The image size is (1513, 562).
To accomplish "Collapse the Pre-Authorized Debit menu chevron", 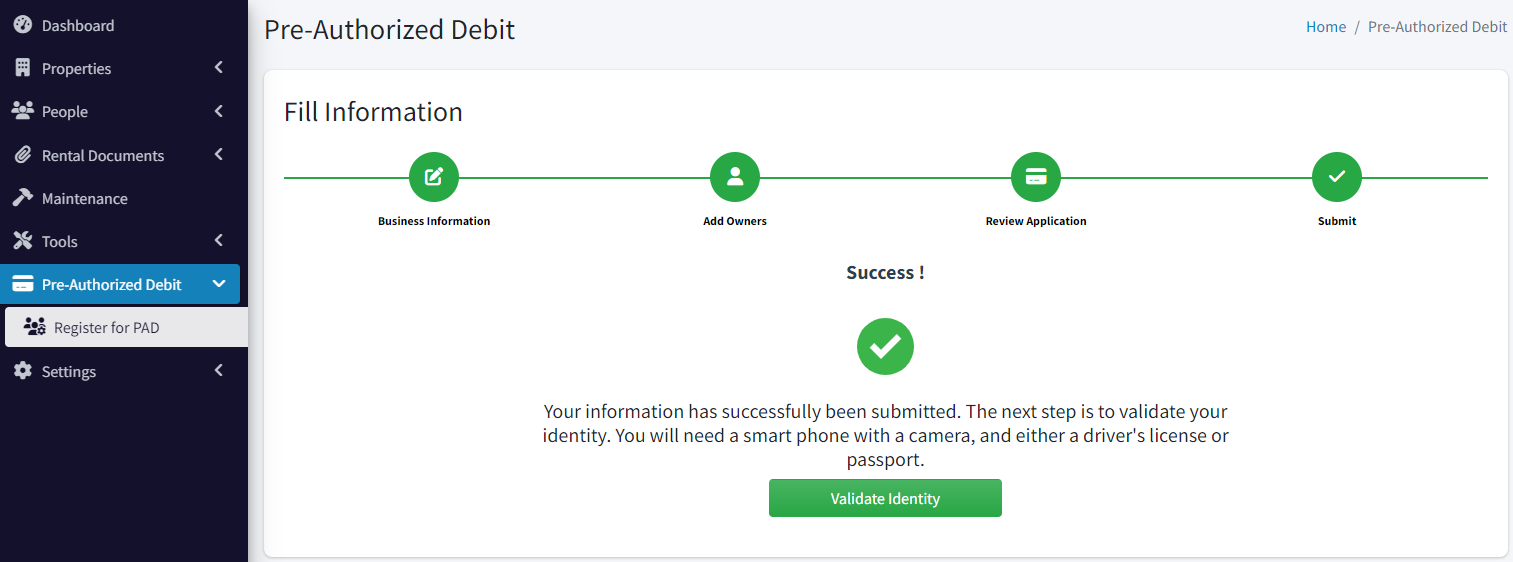I will (219, 284).
